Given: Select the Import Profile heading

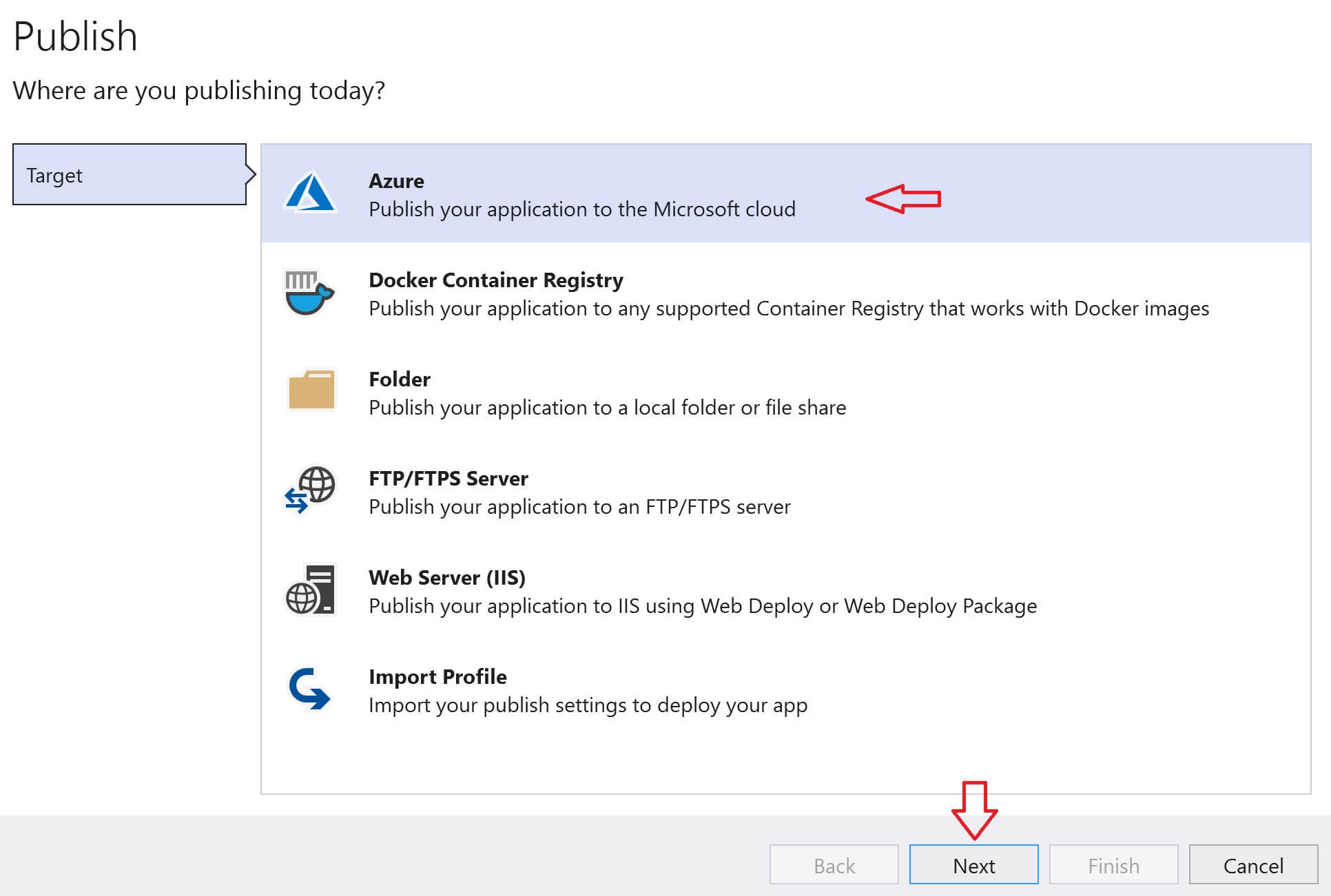Looking at the screenshot, I should [x=437, y=677].
